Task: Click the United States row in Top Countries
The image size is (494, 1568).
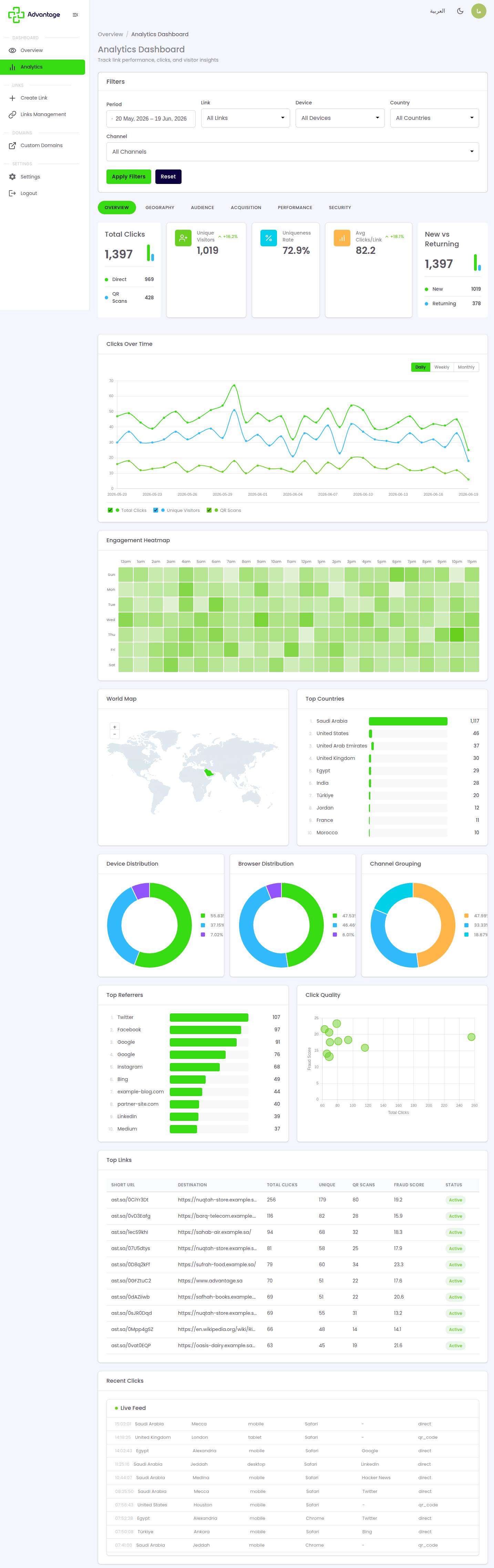Action: tap(392, 733)
